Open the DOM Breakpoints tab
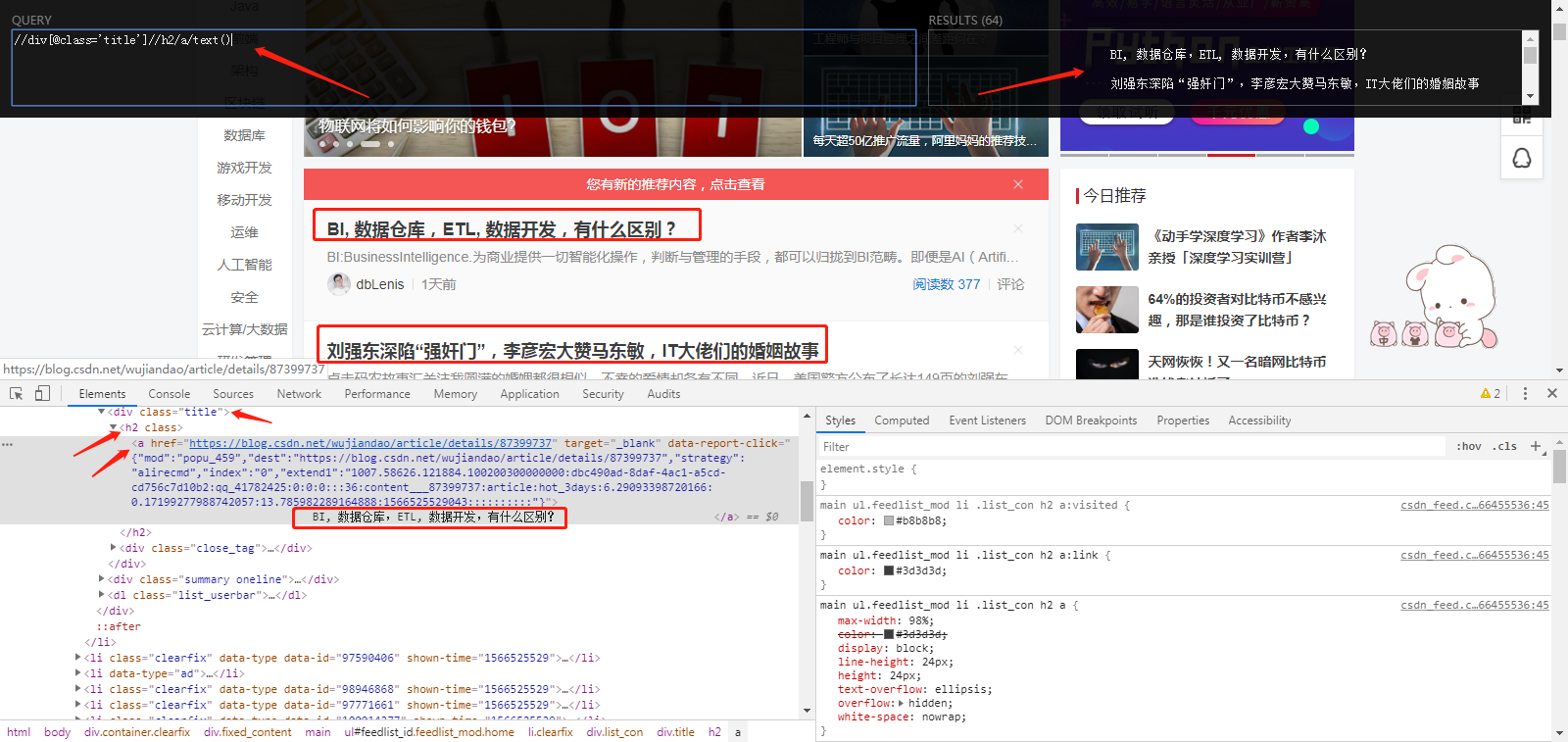 pyautogui.click(x=1091, y=420)
